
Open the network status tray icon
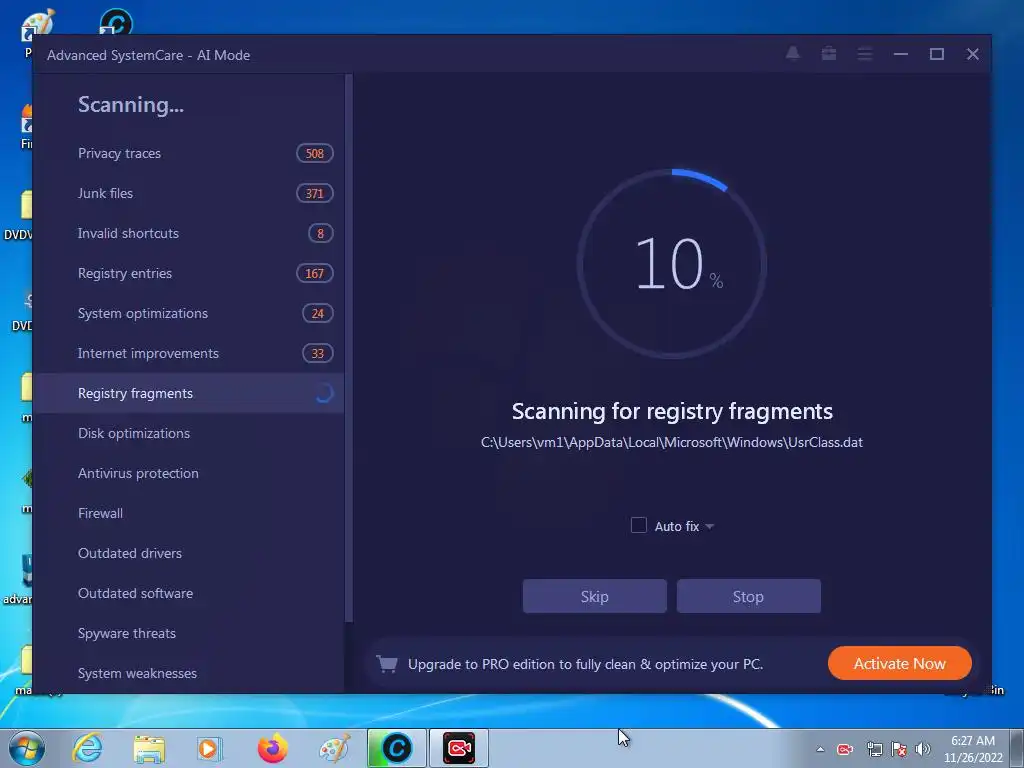coord(874,749)
